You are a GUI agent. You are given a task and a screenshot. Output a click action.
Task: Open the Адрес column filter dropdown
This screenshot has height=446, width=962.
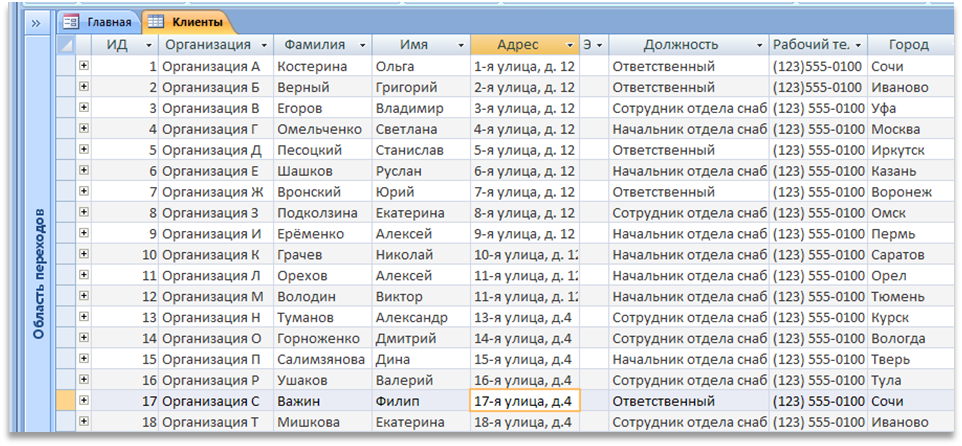pyautogui.click(x=570, y=45)
